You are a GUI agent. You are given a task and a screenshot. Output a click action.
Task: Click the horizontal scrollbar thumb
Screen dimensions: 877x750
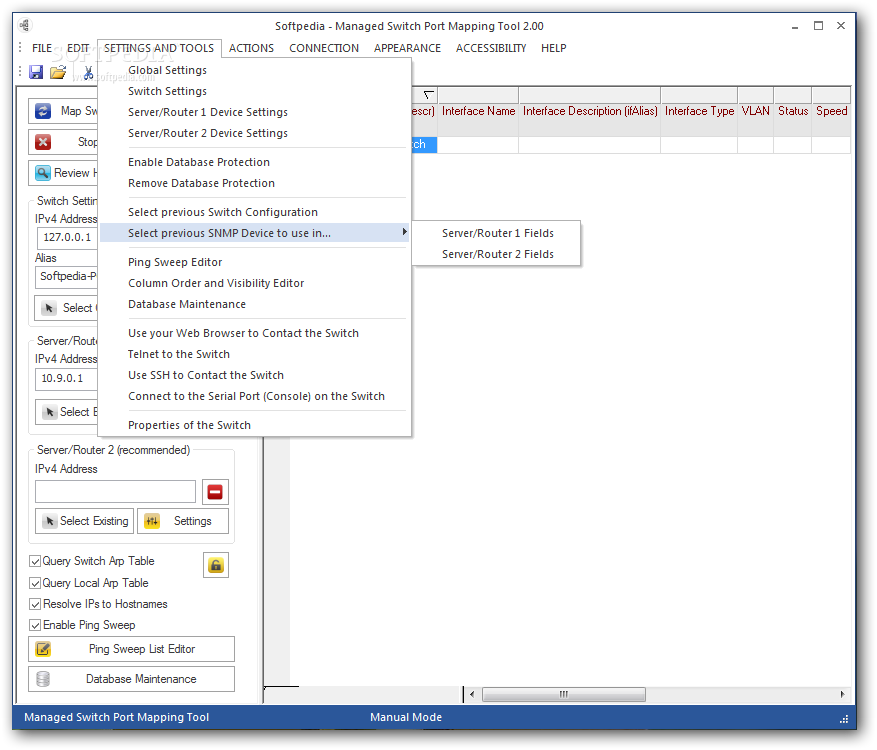pos(564,694)
